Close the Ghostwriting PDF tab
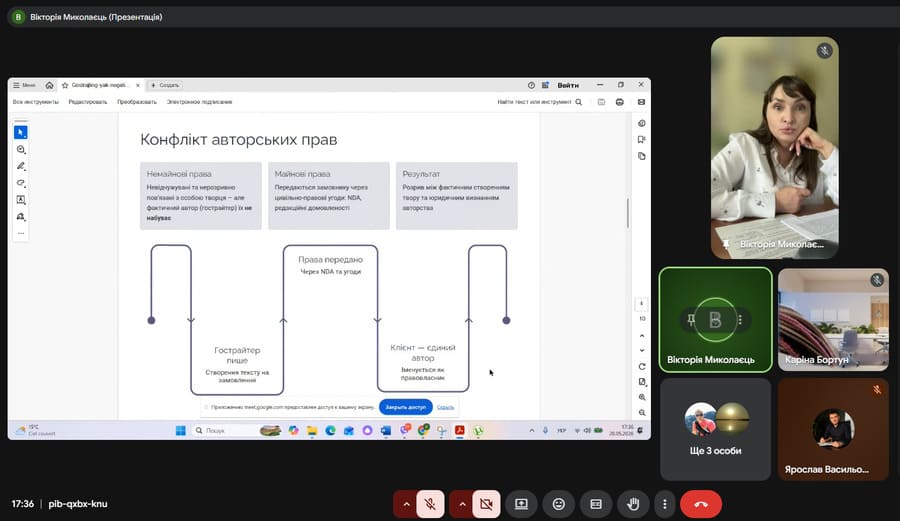900x521 pixels. click(138, 85)
